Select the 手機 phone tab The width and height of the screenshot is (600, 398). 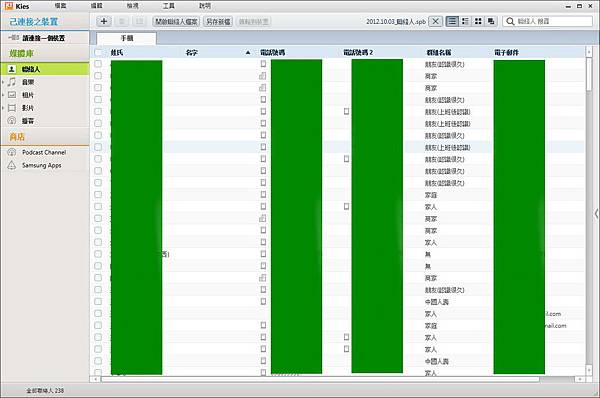[x=127, y=38]
